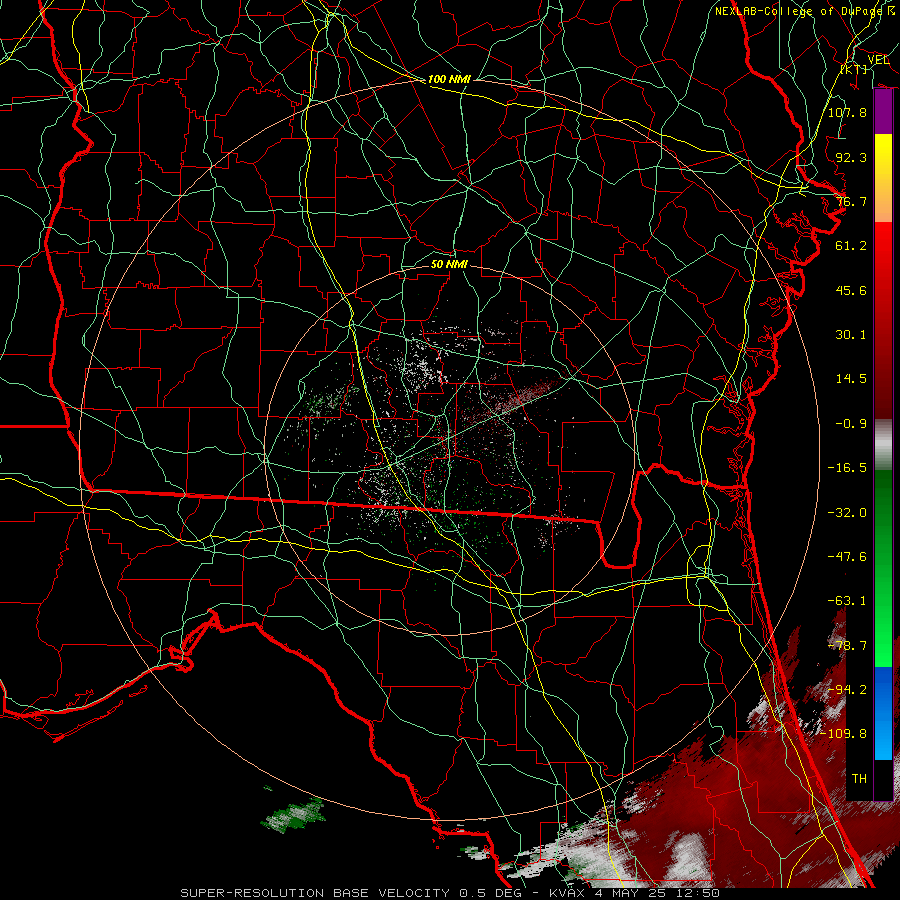
Task: Click the -109.8 velocity scale value
Action: click(x=843, y=734)
